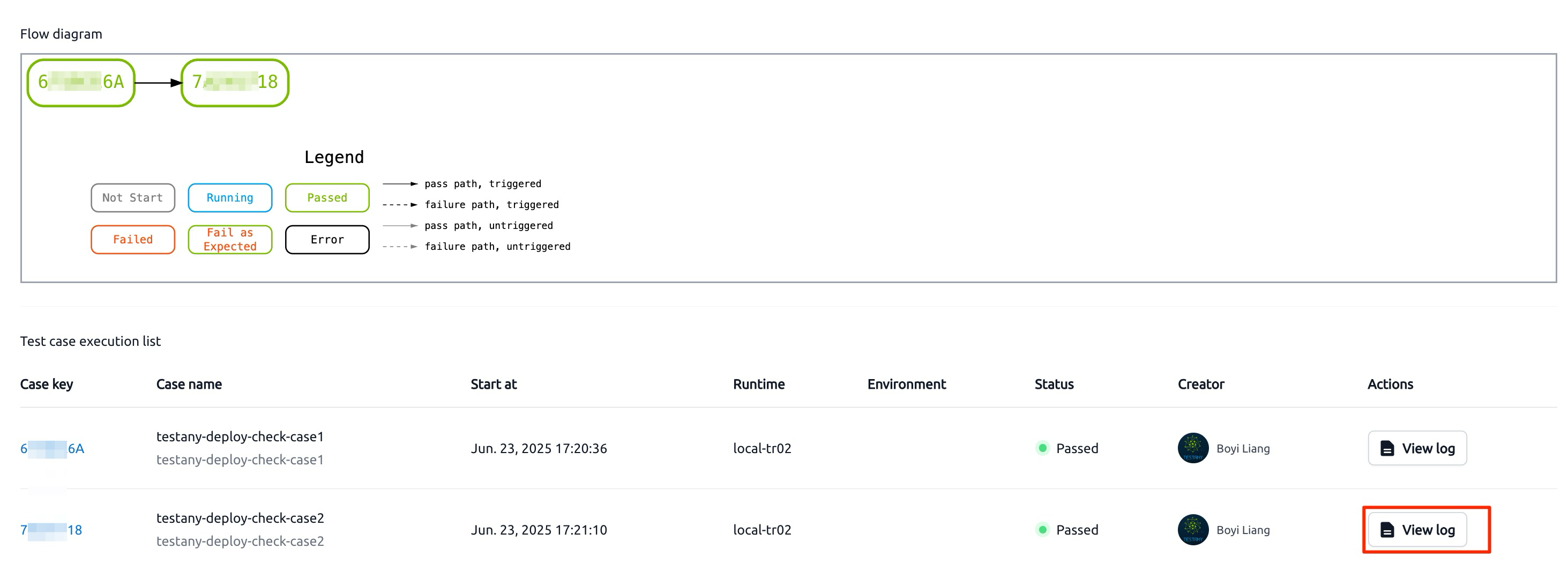This screenshot has width=1568, height=578.
Task: Click the Not Start legend box
Action: pos(133,198)
